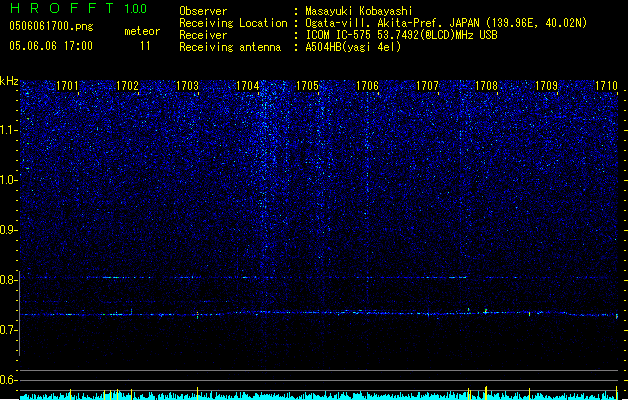Click the HROFFT program title

coord(63,8)
